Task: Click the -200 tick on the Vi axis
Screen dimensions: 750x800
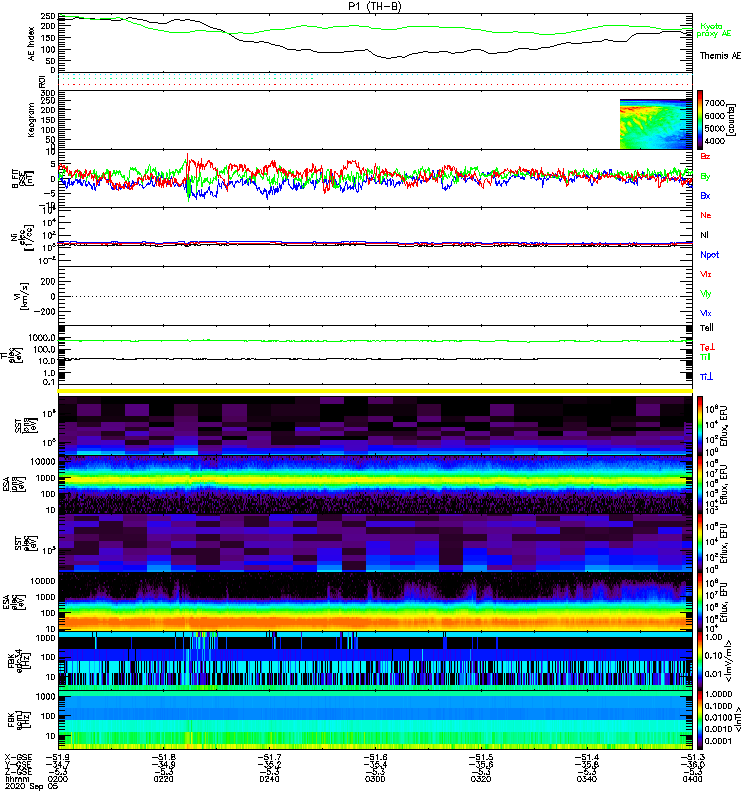Action: click(44, 312)
